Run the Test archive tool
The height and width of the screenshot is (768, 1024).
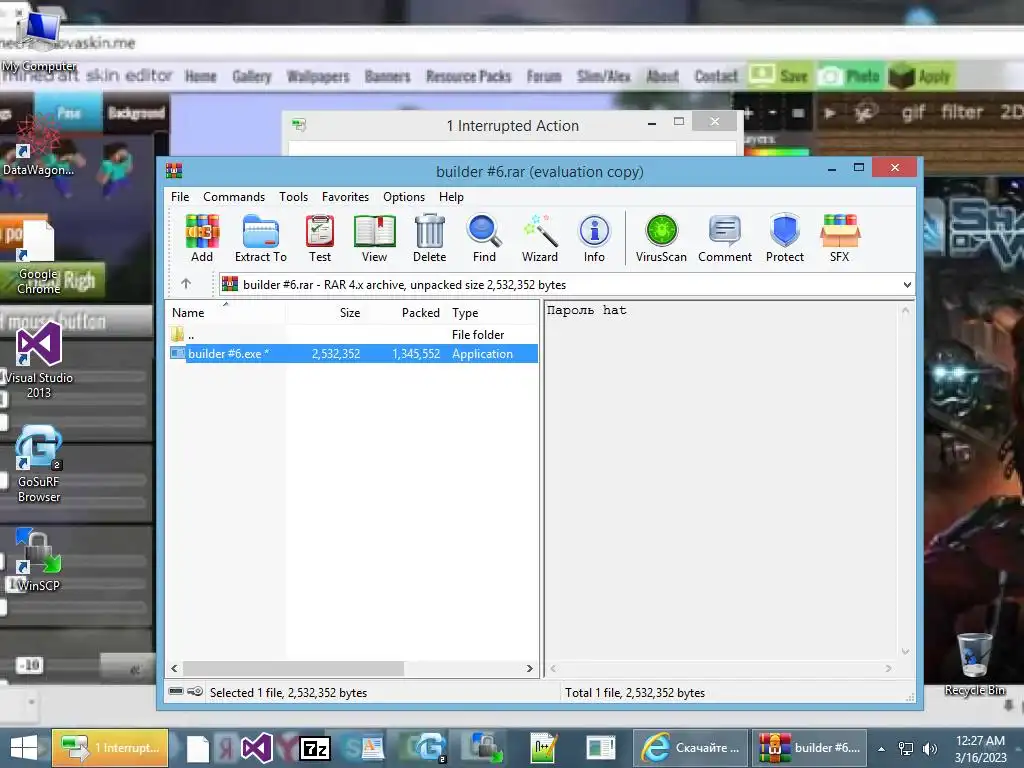320,238
